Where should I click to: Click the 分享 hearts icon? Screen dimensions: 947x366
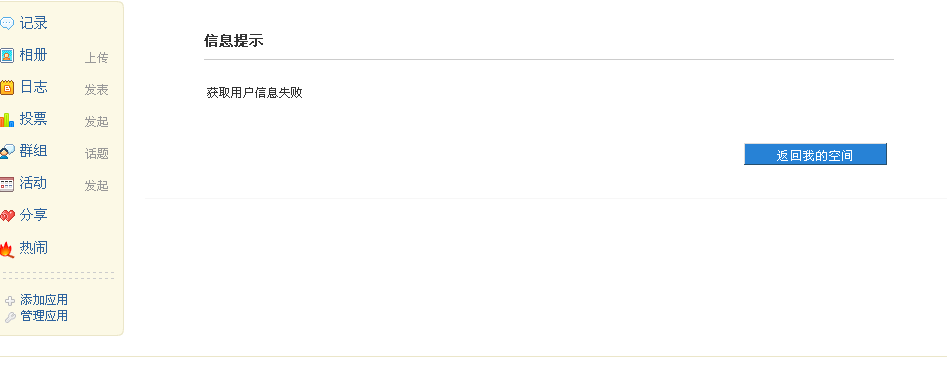pos(7,216)
